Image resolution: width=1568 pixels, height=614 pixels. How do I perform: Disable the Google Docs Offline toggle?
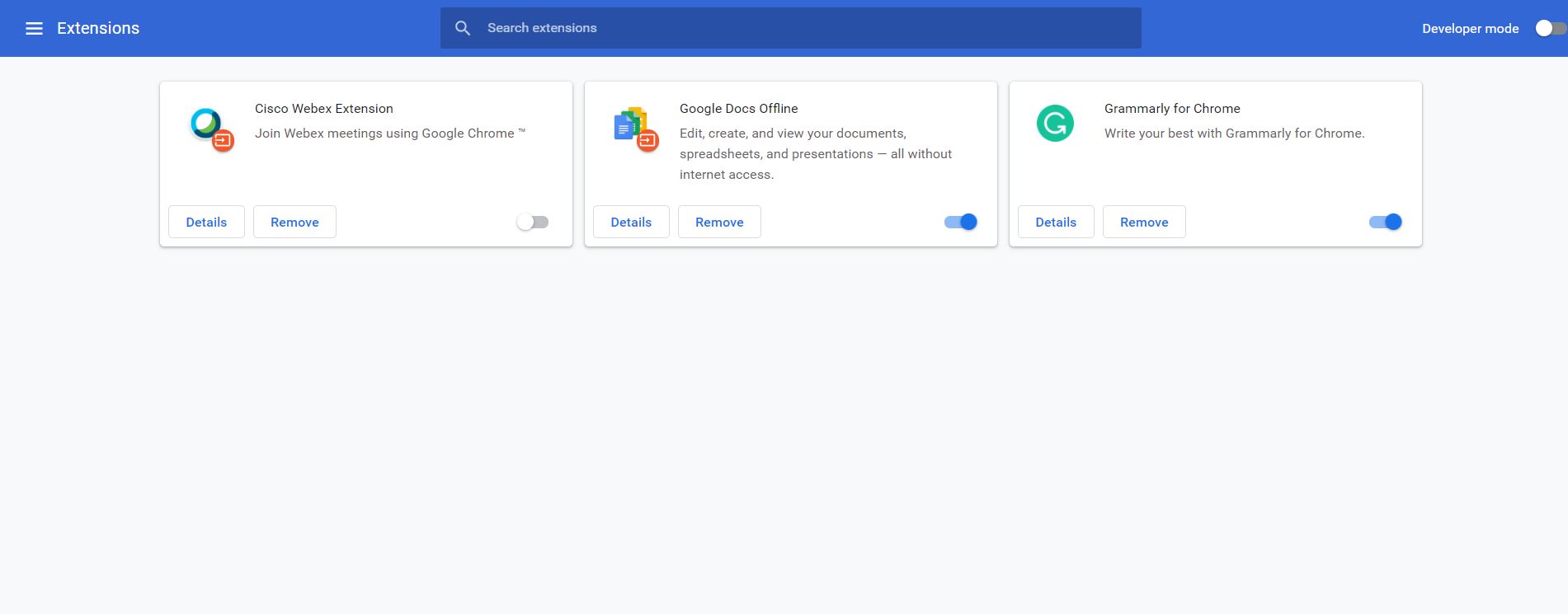click(961, 222)
